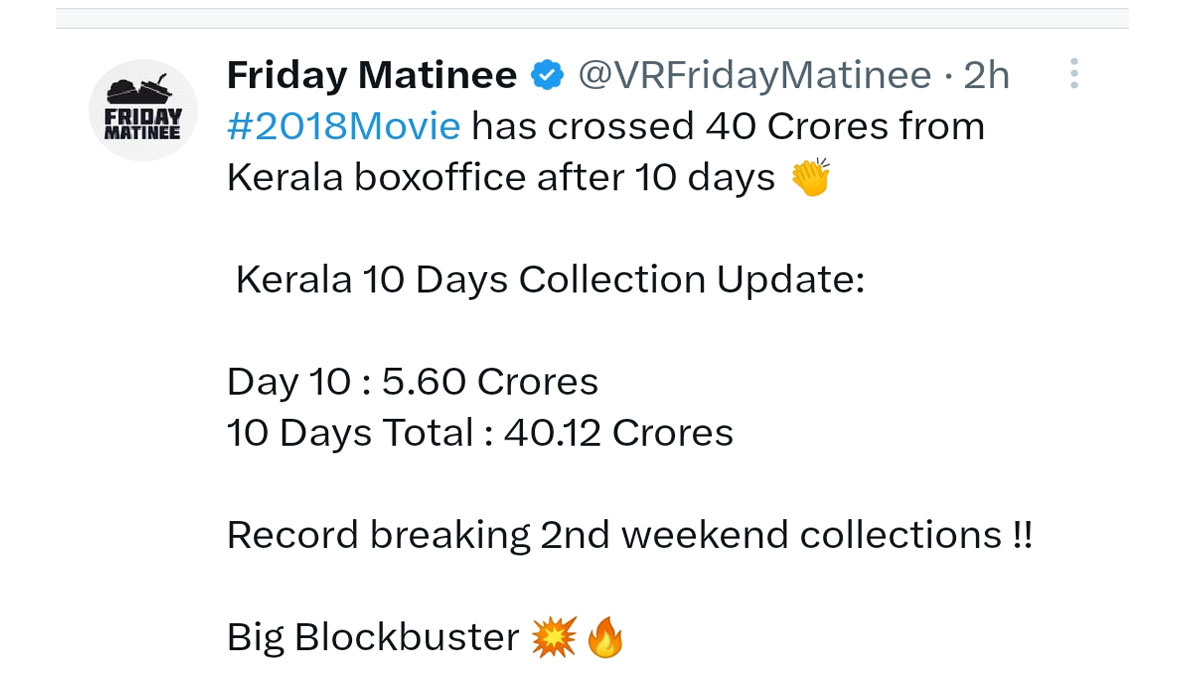This screenshot has width=1200, height=675.
Task: Click the 40.12 Crores figure
Action: 619,433
